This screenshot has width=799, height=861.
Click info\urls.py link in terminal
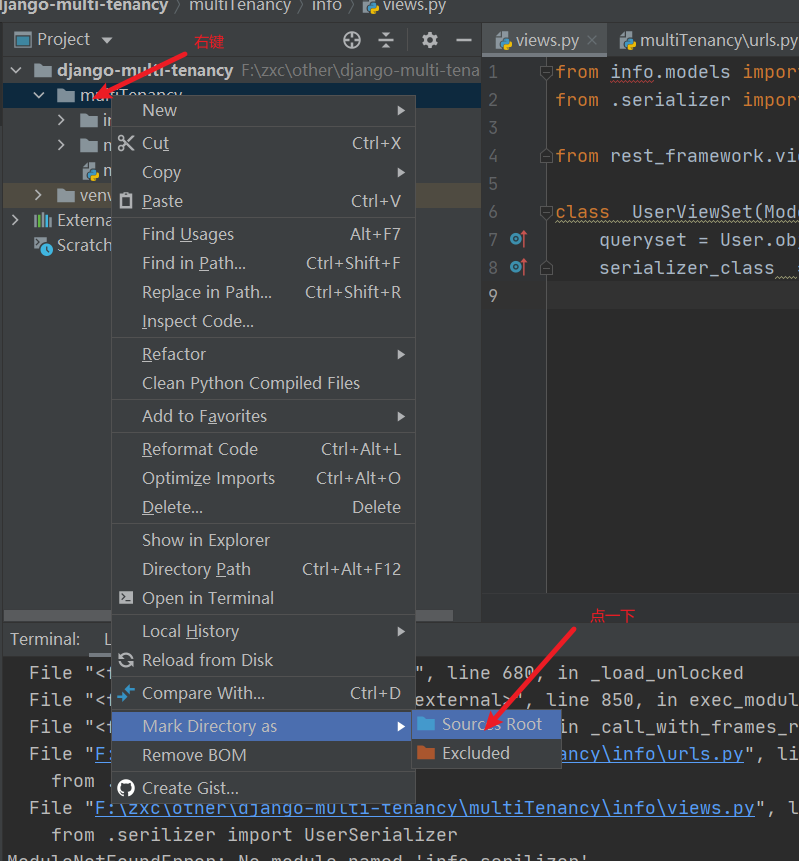(x=652, y=754)
